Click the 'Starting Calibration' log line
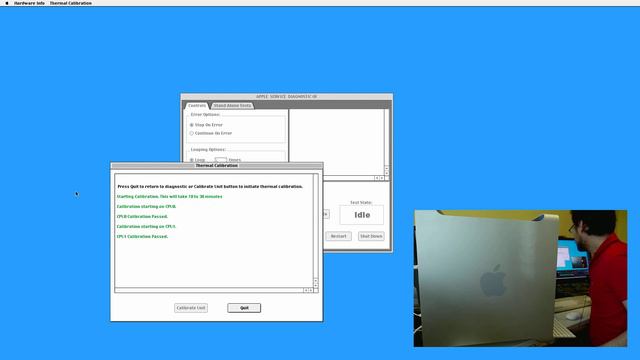The width and height of the screenshot is (640, 360). tap(169, 196)
